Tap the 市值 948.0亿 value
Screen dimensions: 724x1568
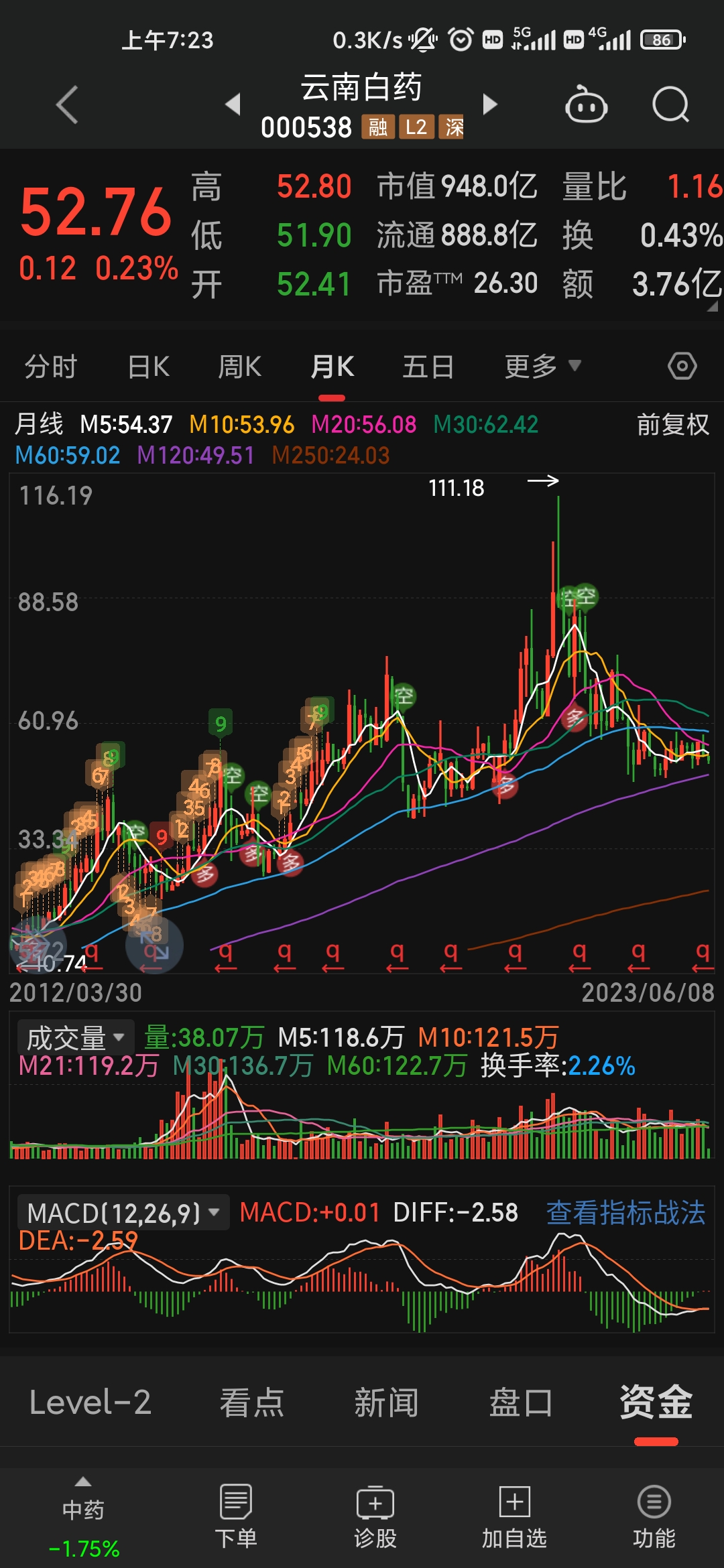coord(457,186)
